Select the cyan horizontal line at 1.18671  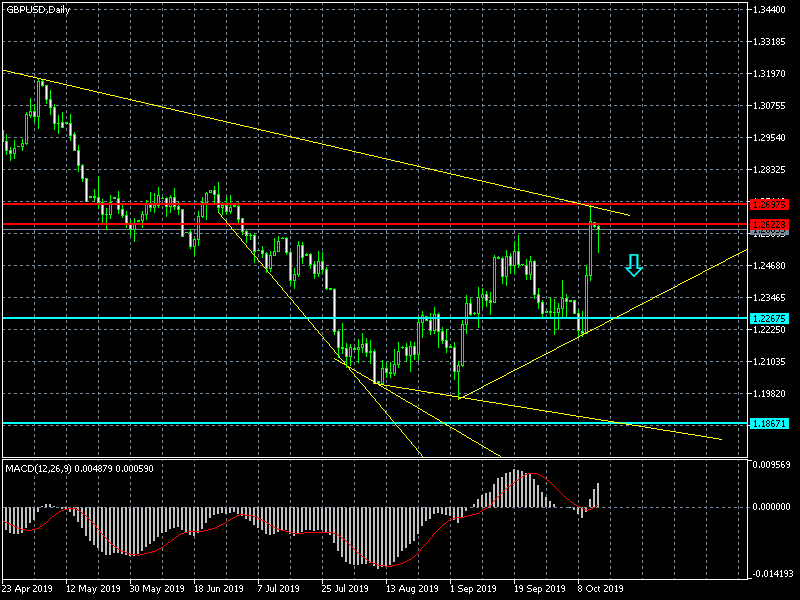300,423
